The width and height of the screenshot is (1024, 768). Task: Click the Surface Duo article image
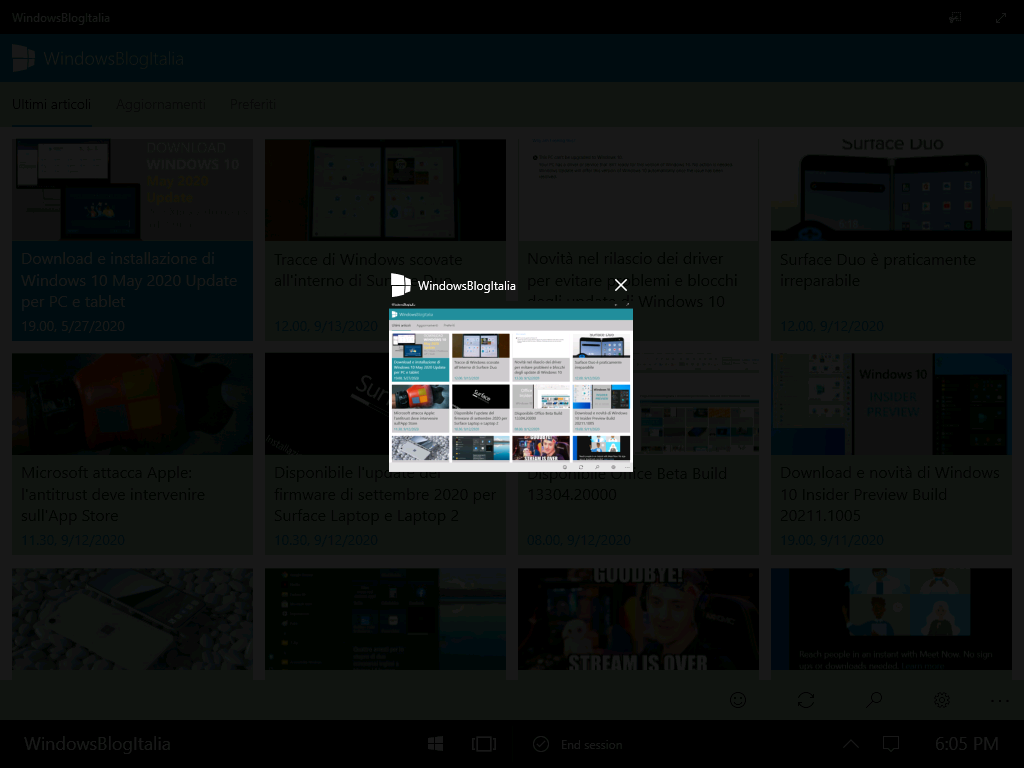pos(891,189)
